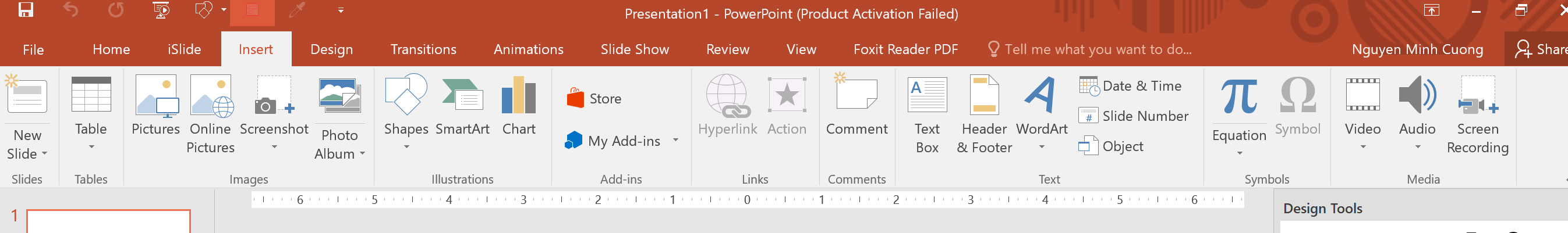The image size is (1568, 233).
Task: Switch to the Design tab
Action: 332,50
